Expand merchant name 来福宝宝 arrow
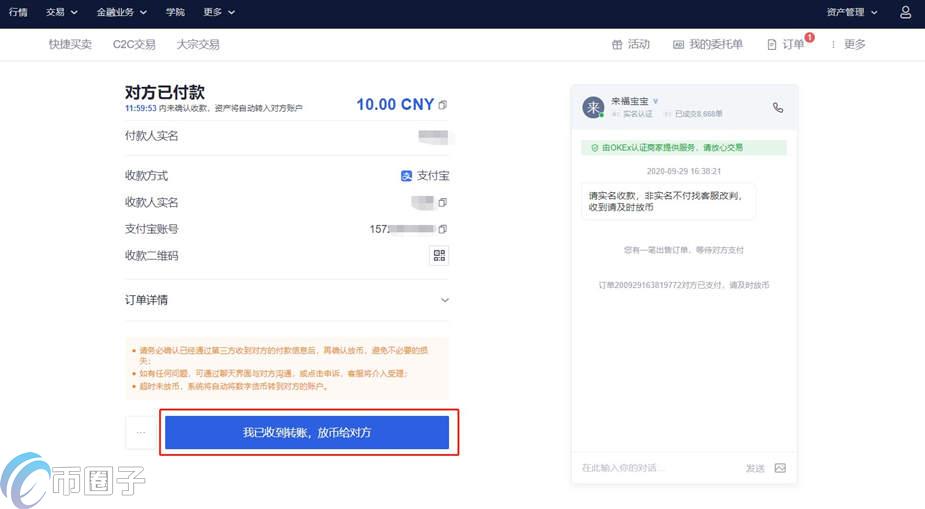 (655, 101)
